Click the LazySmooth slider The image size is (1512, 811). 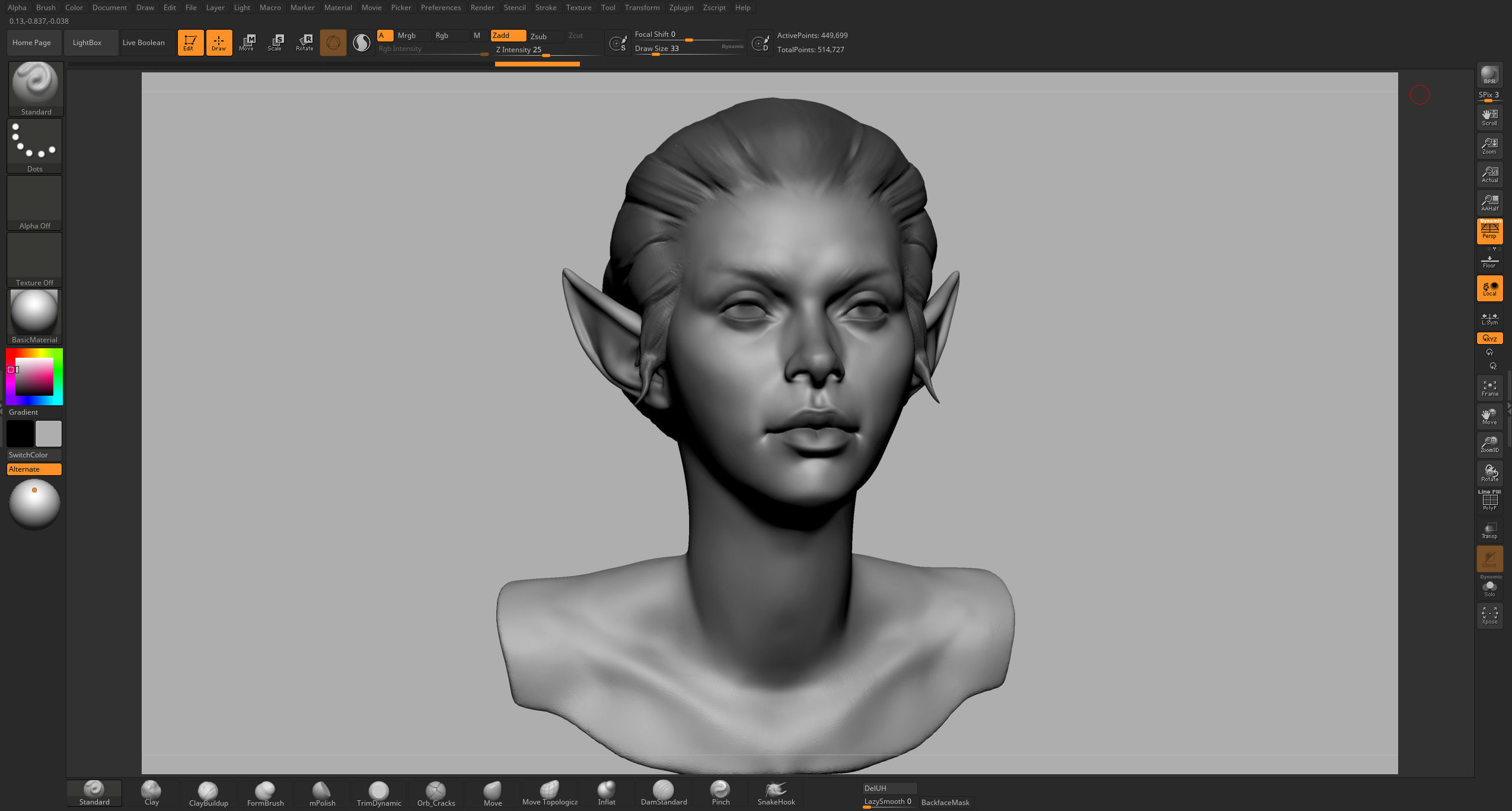click(x=889, y=802)
